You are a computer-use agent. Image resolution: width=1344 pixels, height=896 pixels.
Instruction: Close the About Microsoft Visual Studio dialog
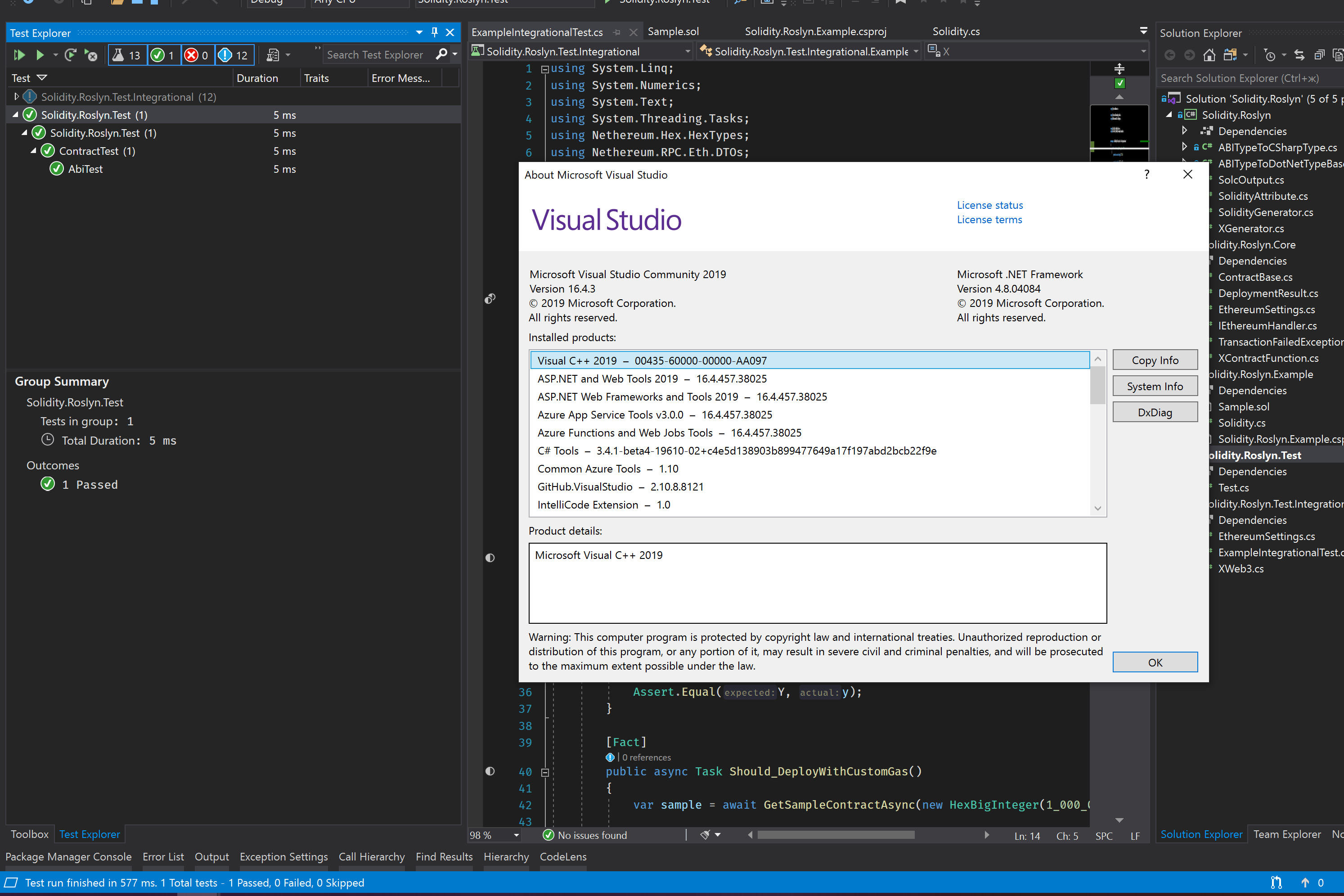pos(1187,174)
